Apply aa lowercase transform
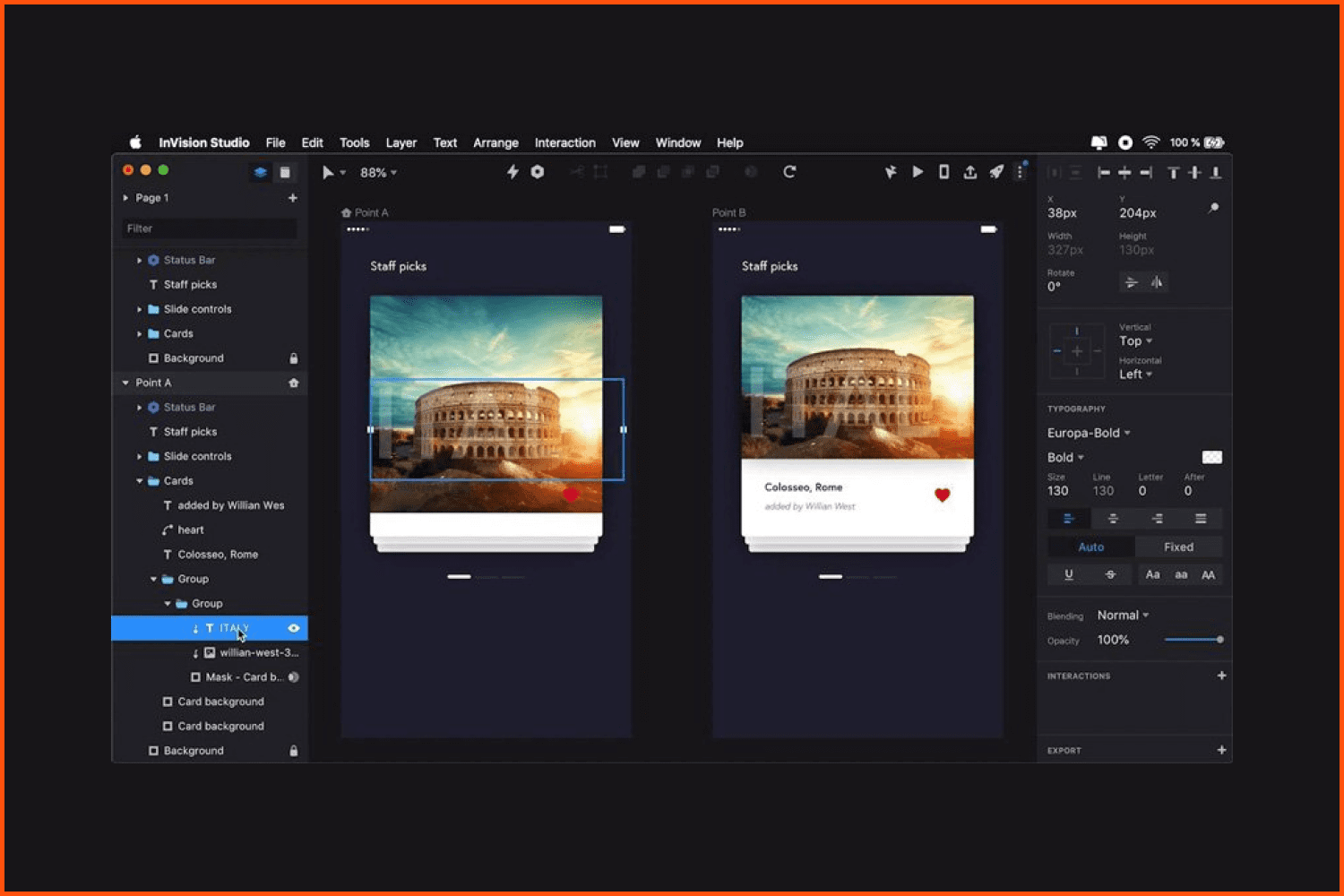This screenshot has width=1344, height=896. click(1181, 575)
